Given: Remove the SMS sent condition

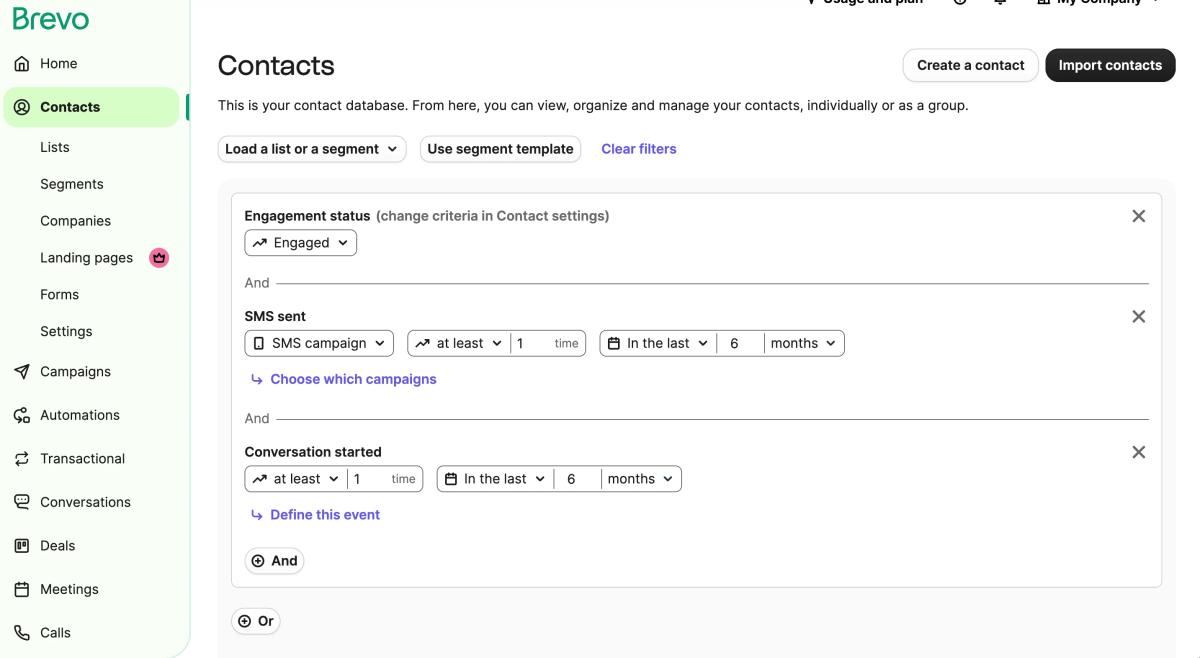Looking at the screenshot, I should [x=1138, y=316].
